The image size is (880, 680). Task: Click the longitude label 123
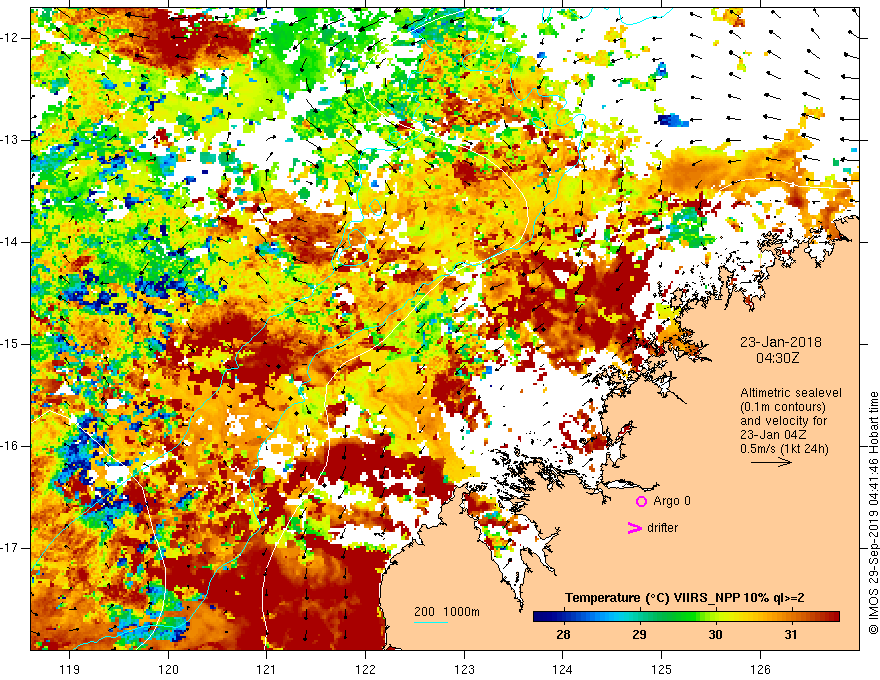(x=464, y=669)
